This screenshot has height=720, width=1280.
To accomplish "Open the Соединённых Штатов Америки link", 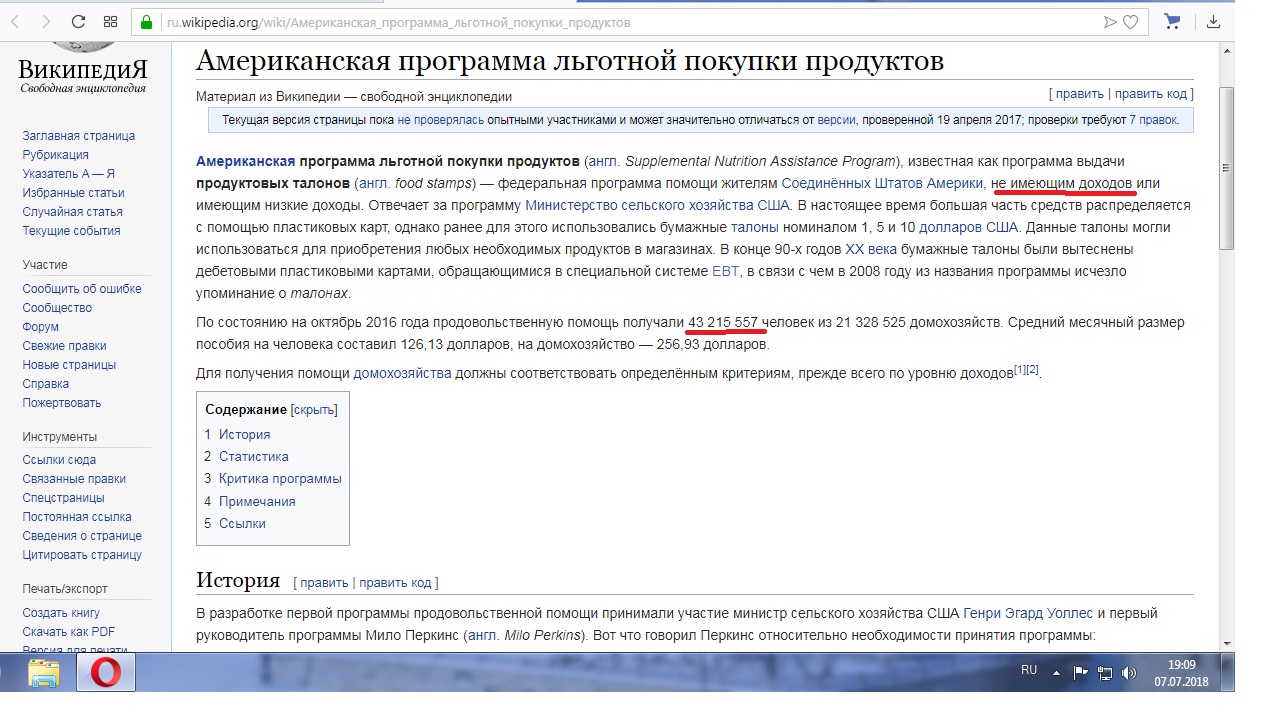I will (x=882, y=183).
